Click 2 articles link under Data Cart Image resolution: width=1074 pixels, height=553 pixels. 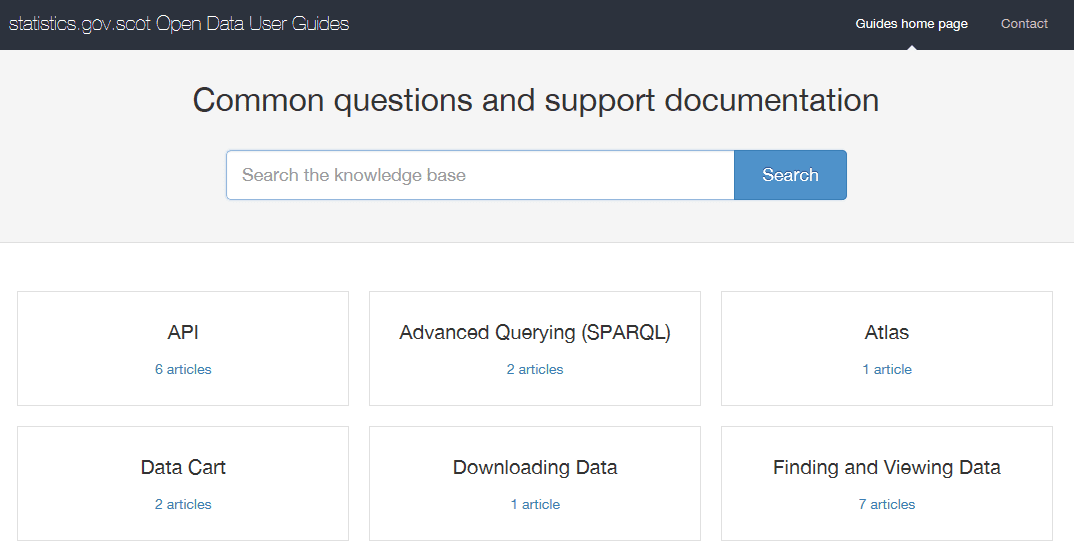tap(183, 505)
